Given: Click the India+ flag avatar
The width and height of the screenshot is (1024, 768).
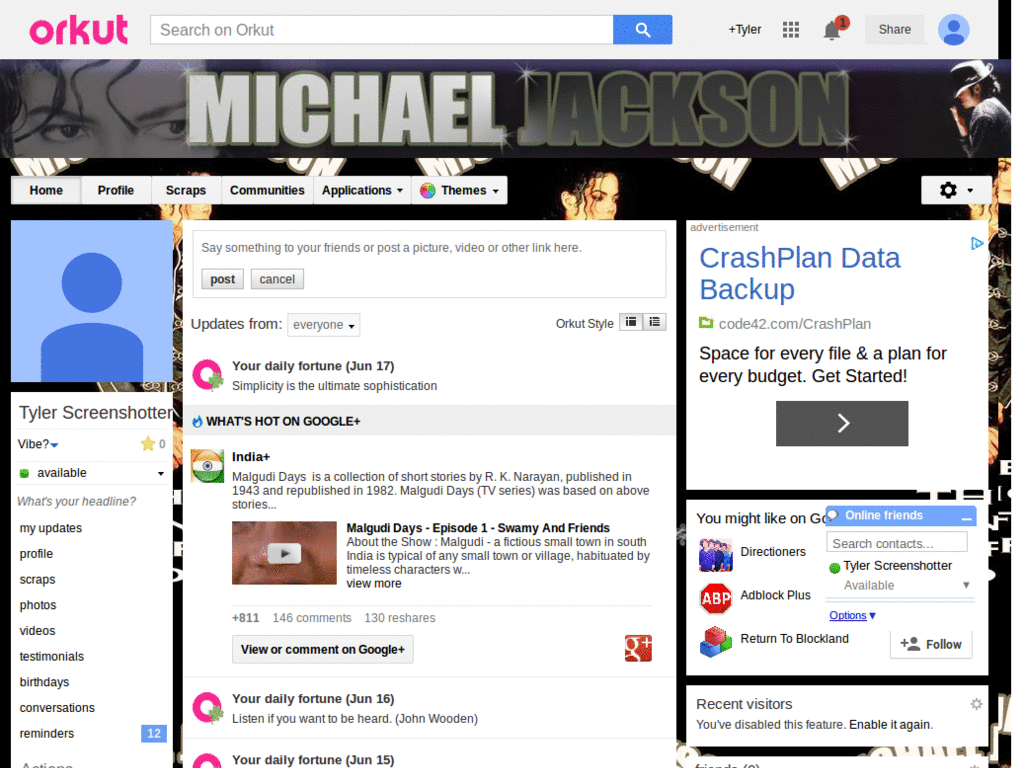Looking at the screenshot, I should coord(208,466).
